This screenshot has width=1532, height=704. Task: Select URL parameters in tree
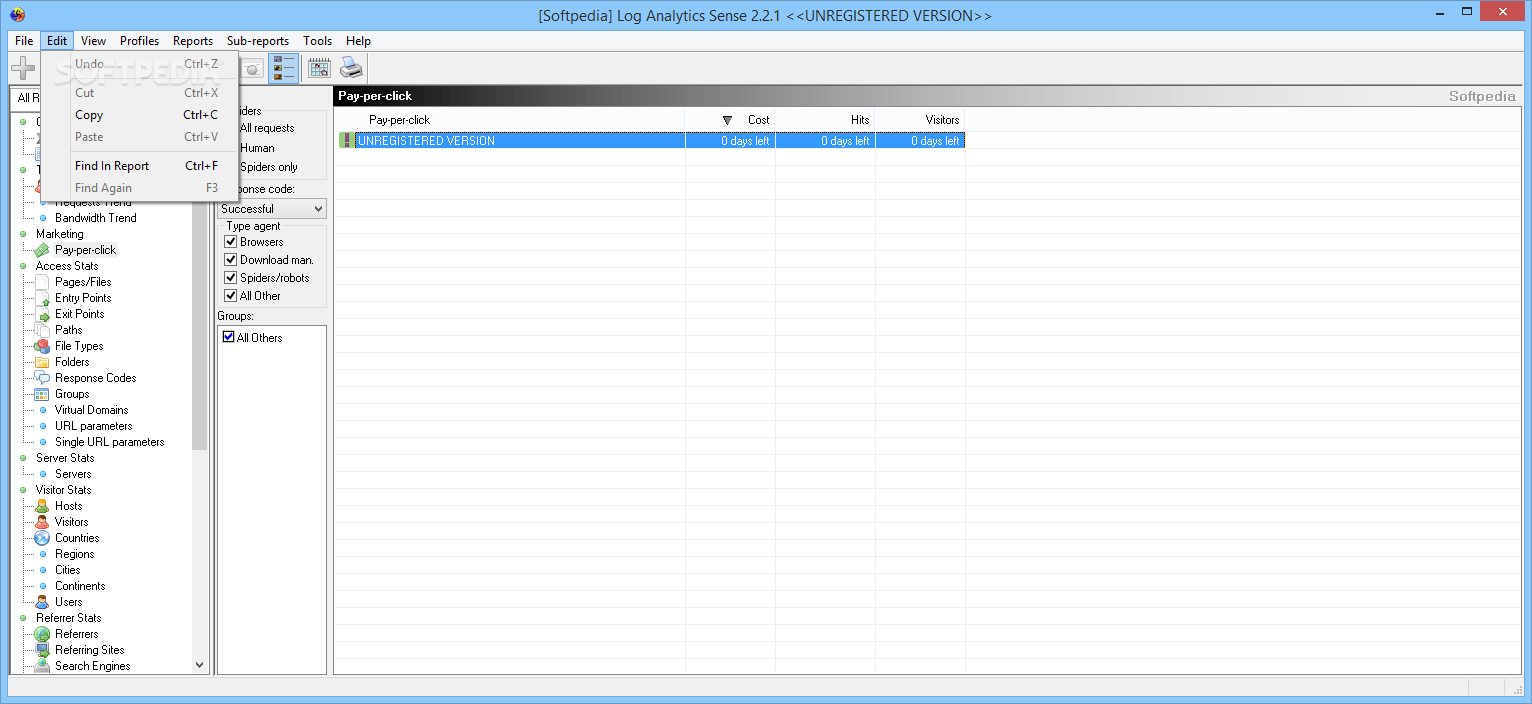pos(93,426)
